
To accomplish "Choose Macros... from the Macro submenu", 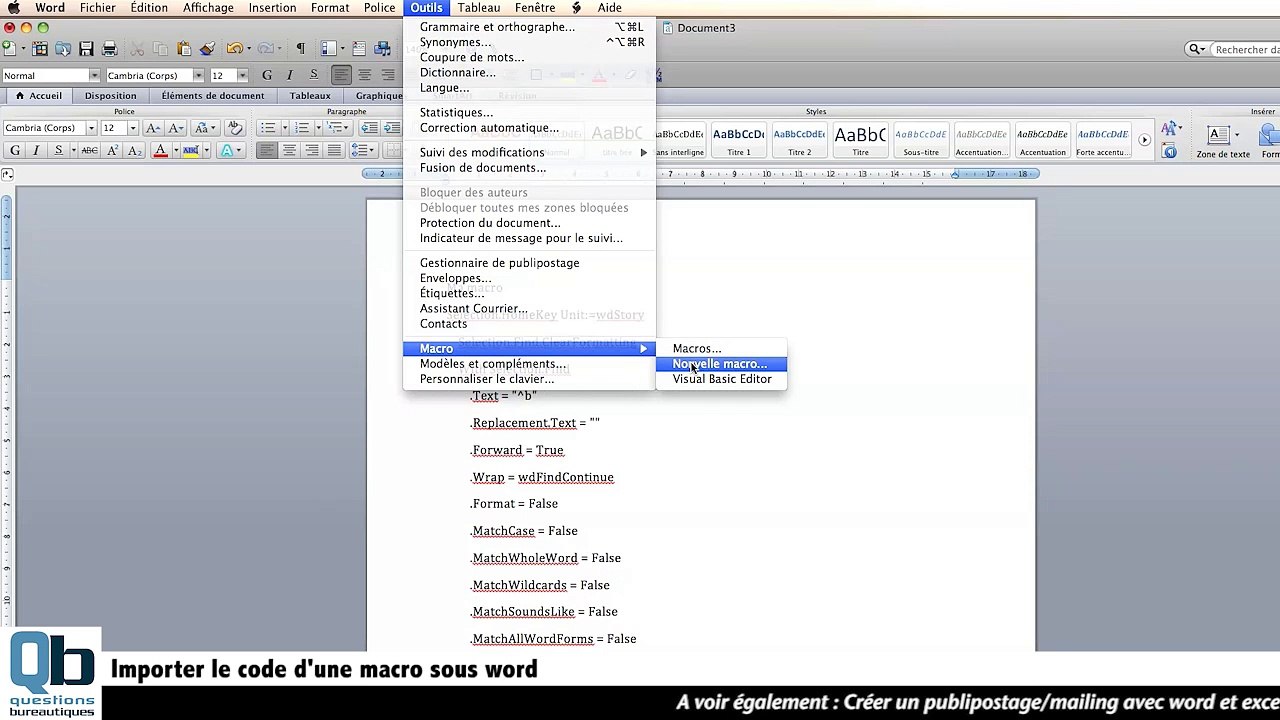I will [720, 349].
